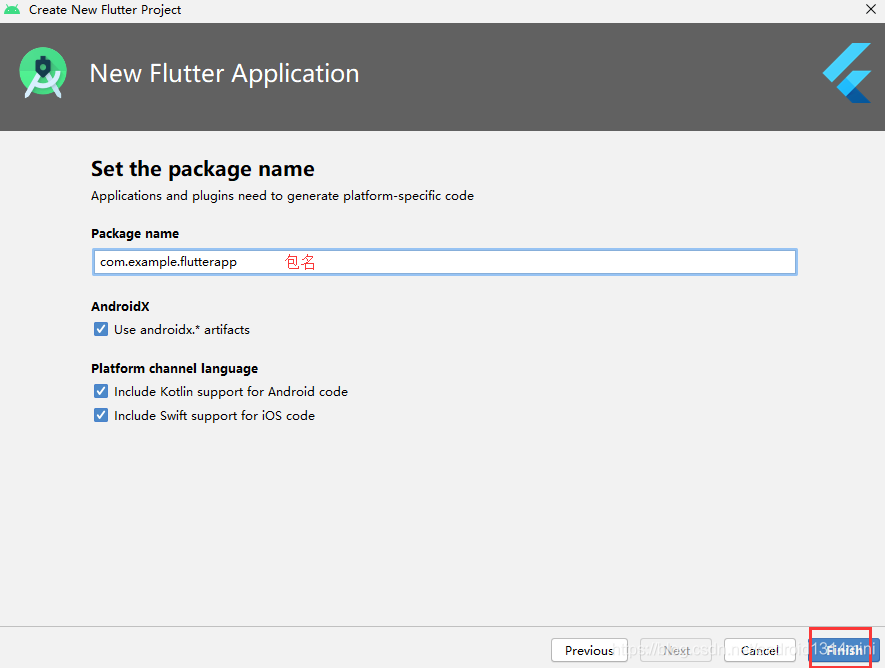
Task: Focus the Package name input field
Action: 445,262
